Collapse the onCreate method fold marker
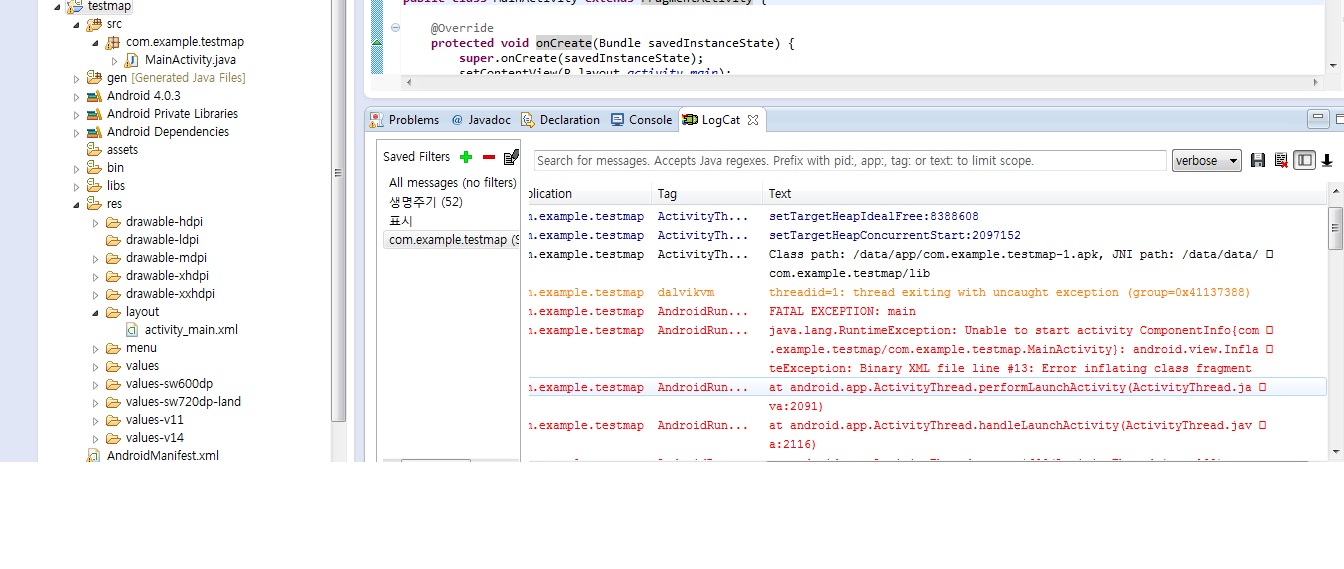 (396, 28)
